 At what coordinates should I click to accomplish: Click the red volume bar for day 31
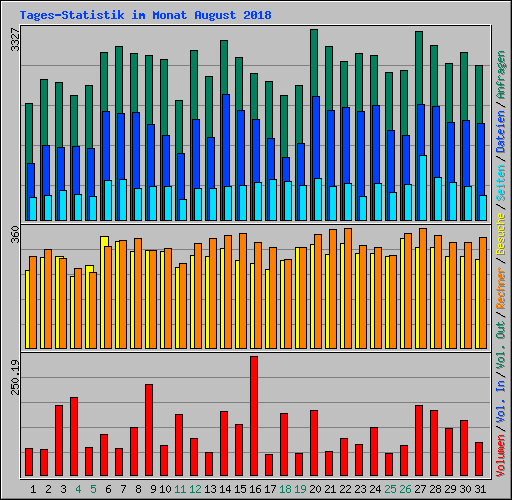(x=479, y=459)
